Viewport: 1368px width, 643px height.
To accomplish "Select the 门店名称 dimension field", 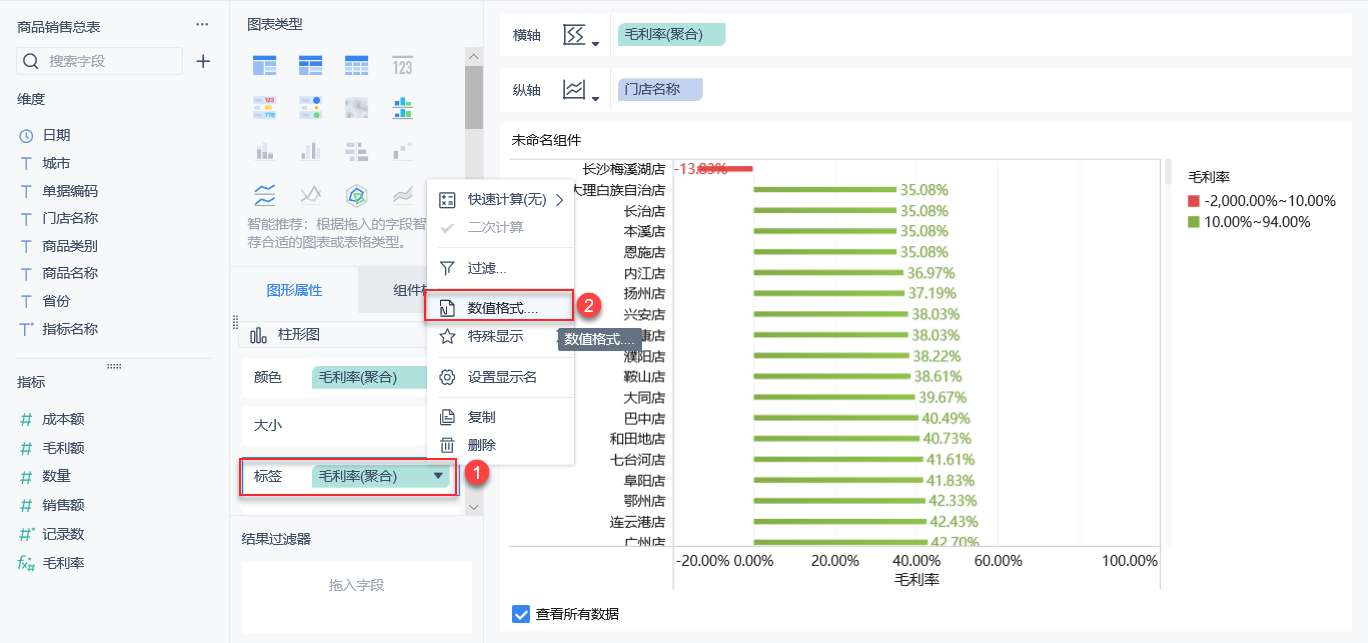I will (70, 218).
